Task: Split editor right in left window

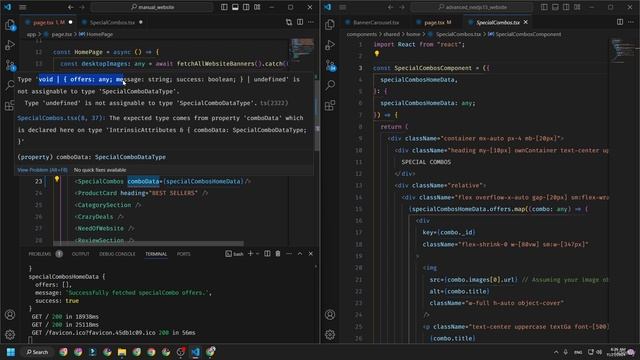Action: point(300,22)
